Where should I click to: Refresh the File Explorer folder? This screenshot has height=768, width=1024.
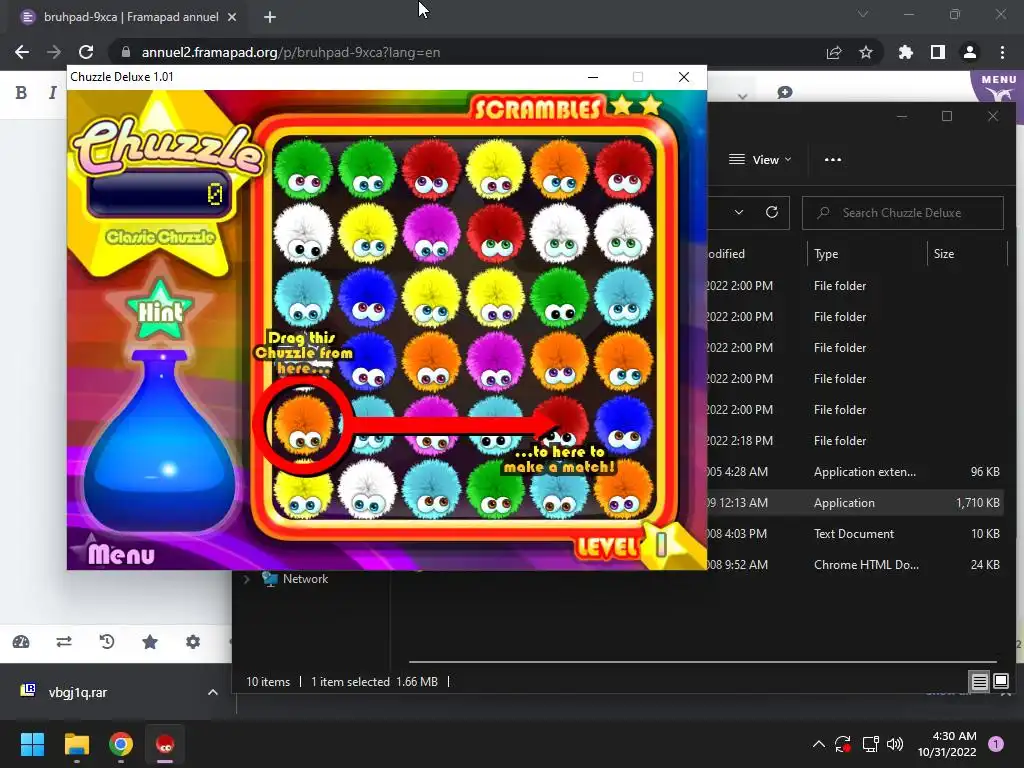point(772,212)
